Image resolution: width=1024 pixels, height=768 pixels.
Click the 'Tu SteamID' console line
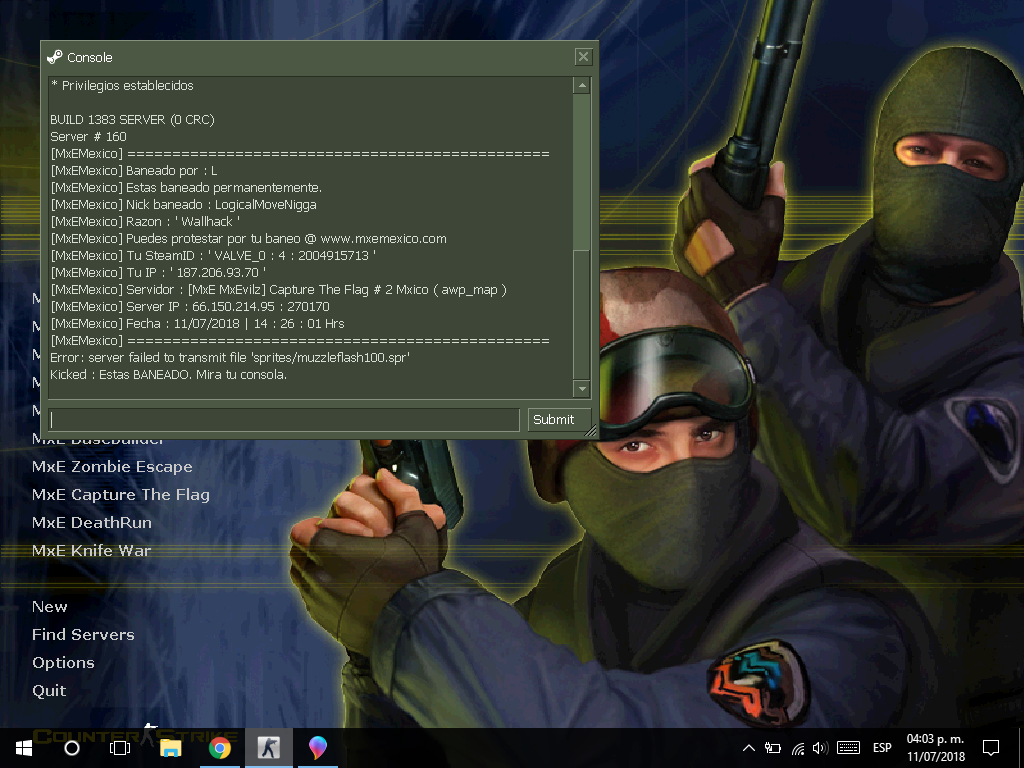click(x=213, y=255)
